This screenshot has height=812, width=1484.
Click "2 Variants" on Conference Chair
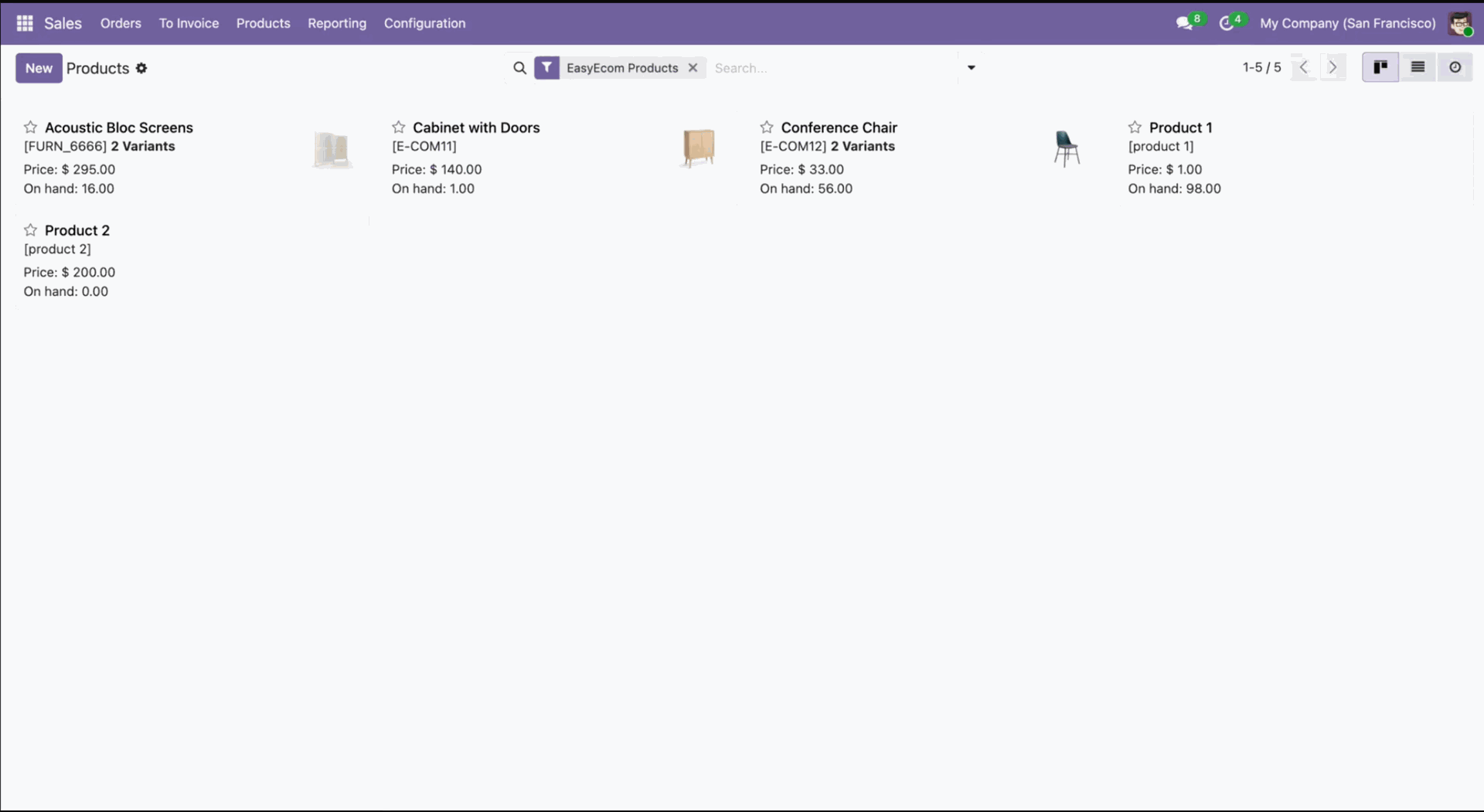[863, 146]
